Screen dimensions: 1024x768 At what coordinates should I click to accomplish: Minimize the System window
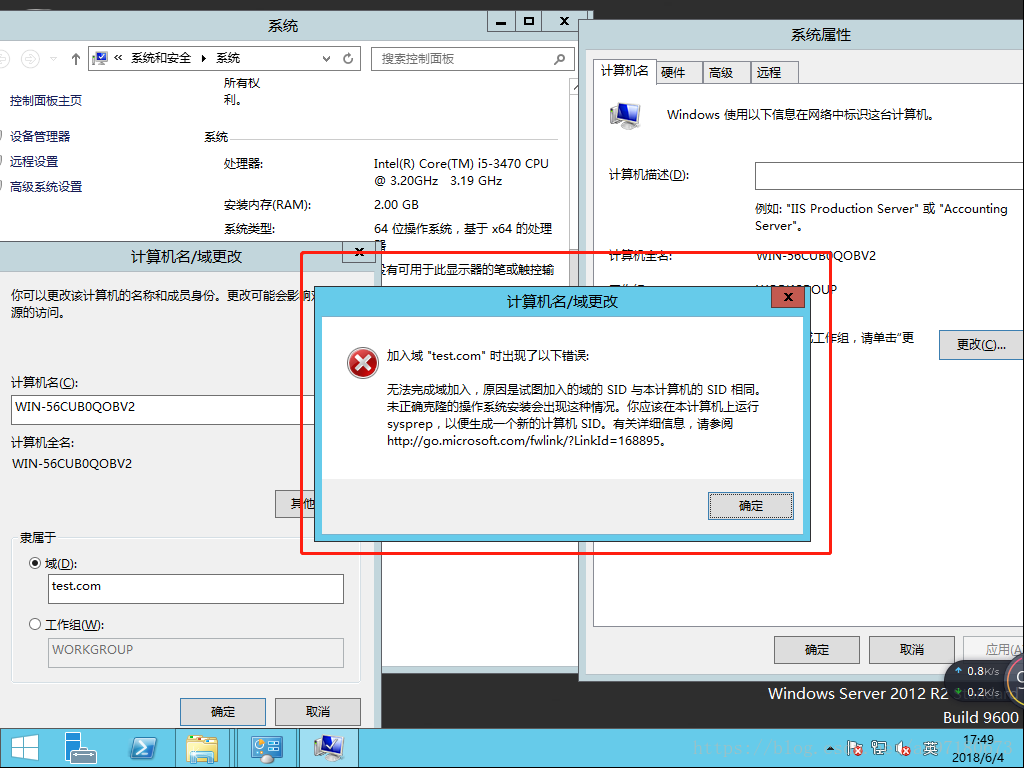click(501, 22)
